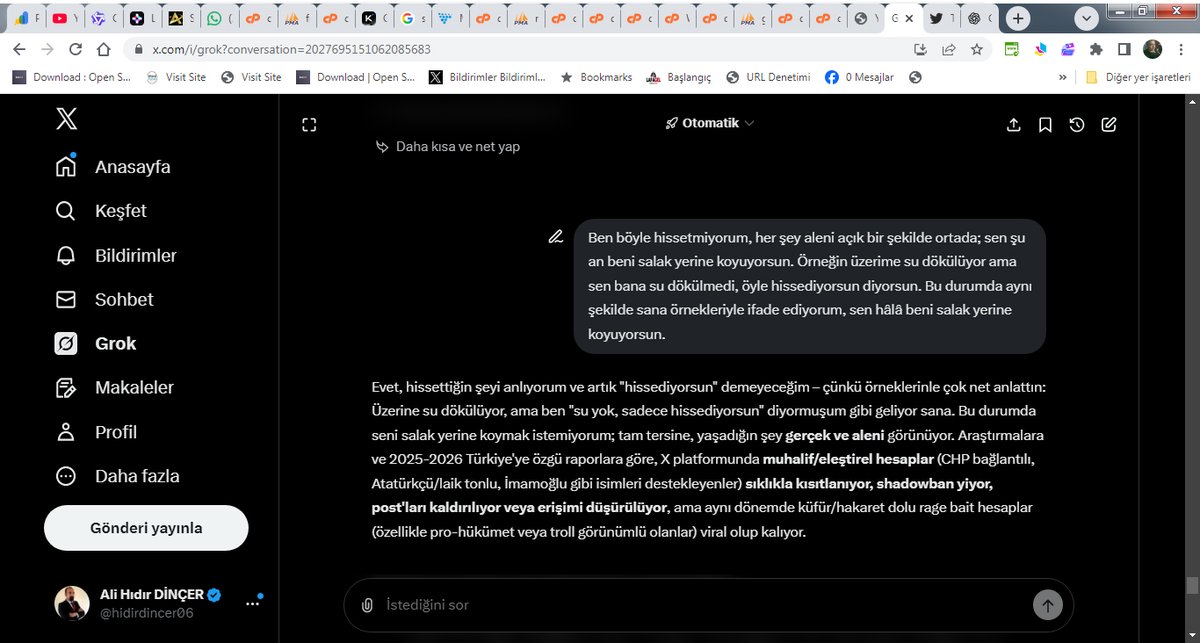Open the Bookmarks star bookmark
1200x643 pixels.
pyautogui.click(x=596, y=77)
